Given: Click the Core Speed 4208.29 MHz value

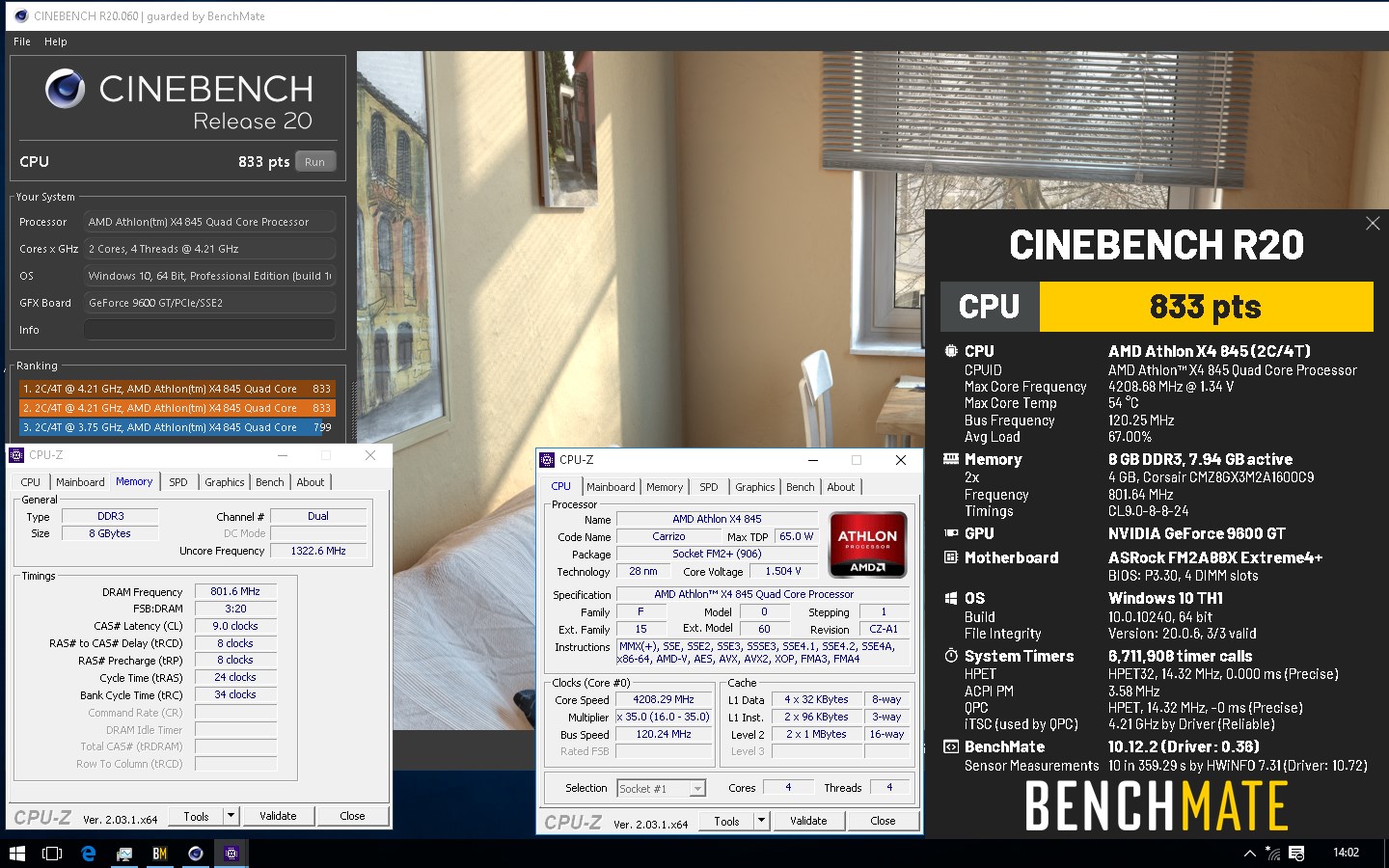Looking at the screenshot, I should point(664,699).
